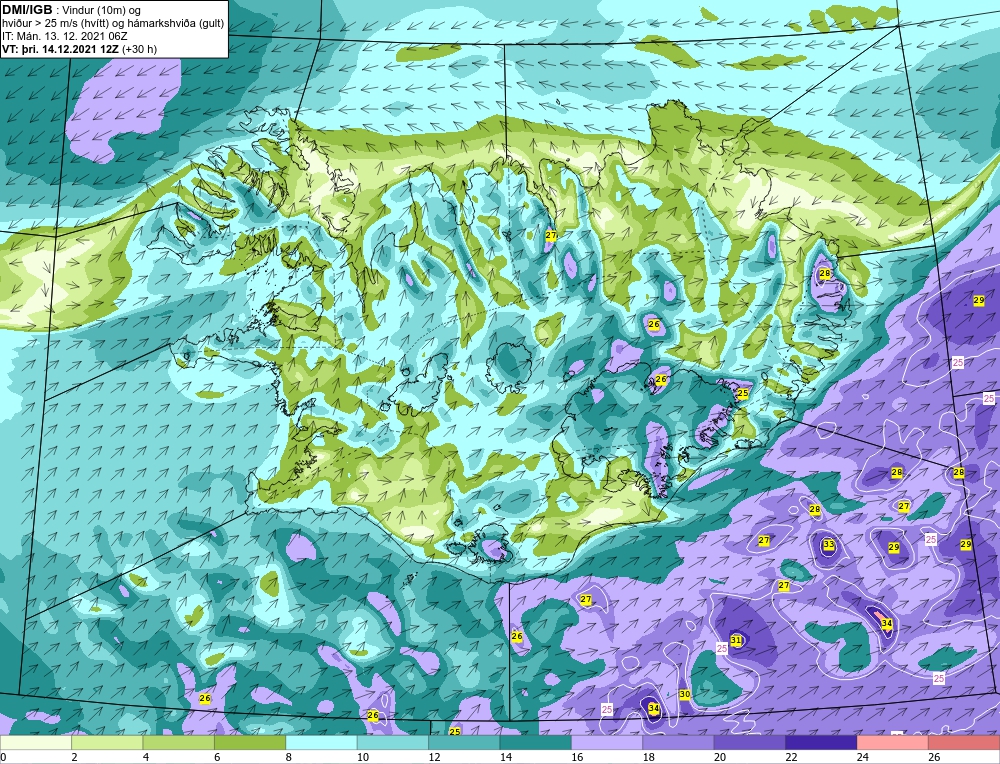1000x764 pixels.
Task: Click the 20–22 m/s violet legend swatch
Action: click(x=750, y=743)
